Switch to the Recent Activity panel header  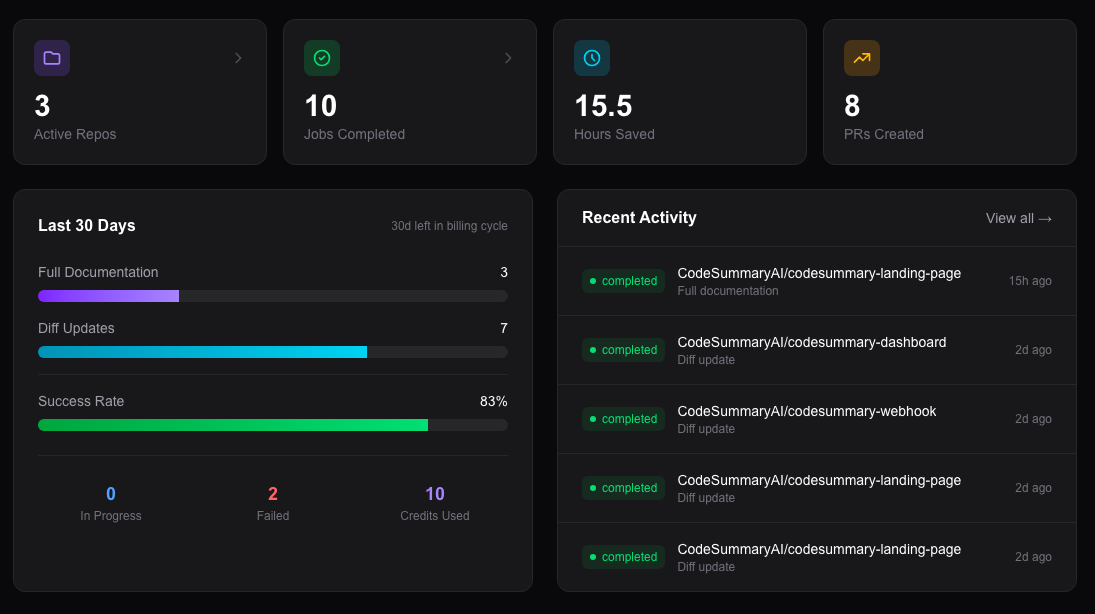click(638, 217)
